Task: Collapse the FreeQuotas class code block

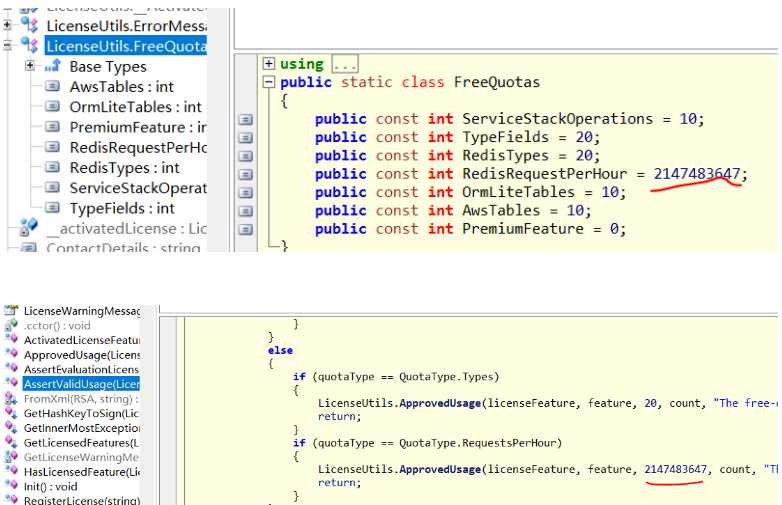Action: tap(268, 83)
